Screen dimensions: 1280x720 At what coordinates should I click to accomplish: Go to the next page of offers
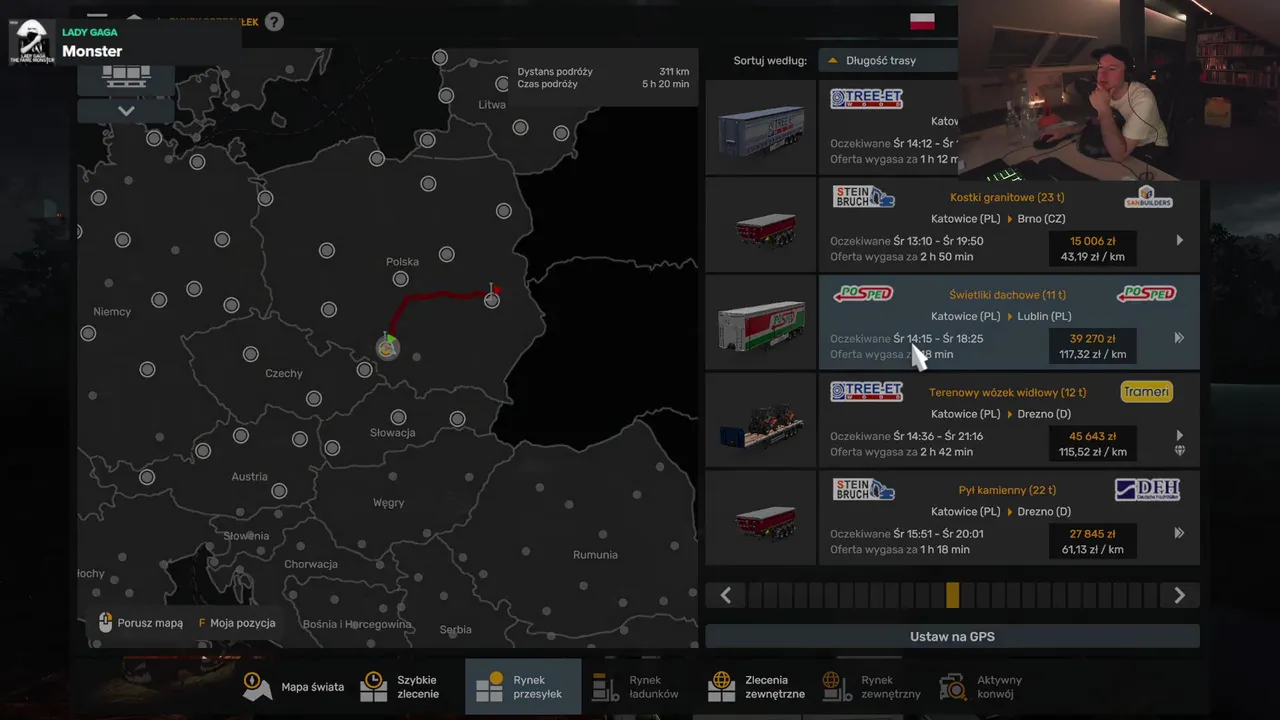(1179, 595)
